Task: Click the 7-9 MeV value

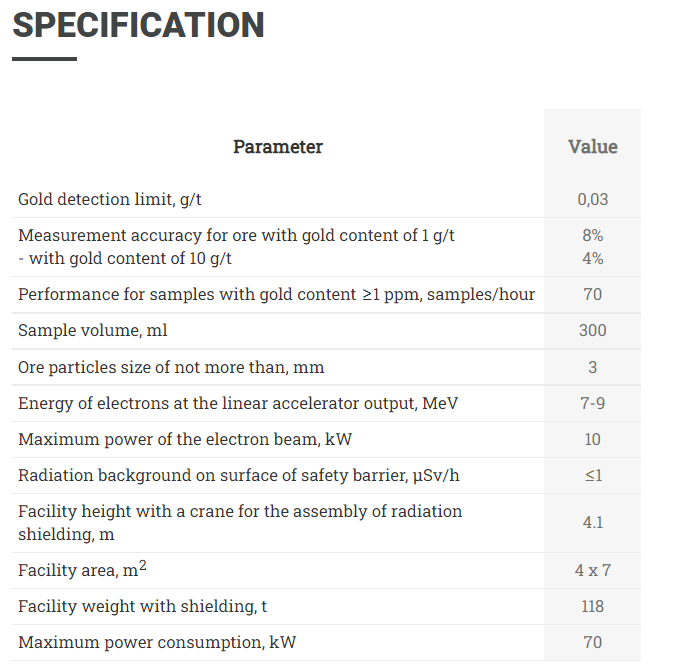Action: (x=593, y=403)
